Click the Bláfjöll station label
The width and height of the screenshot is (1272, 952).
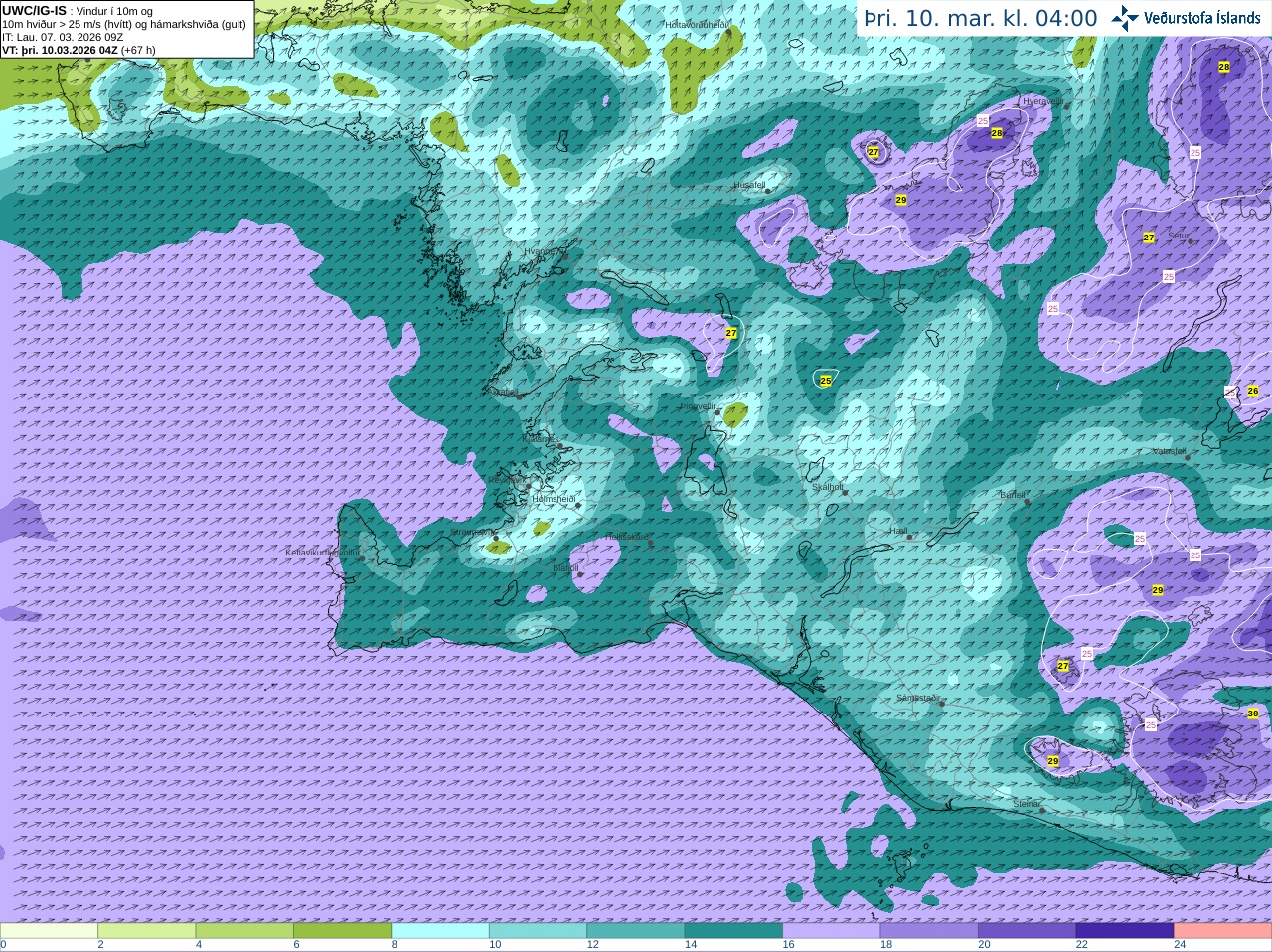click(564, 568)
